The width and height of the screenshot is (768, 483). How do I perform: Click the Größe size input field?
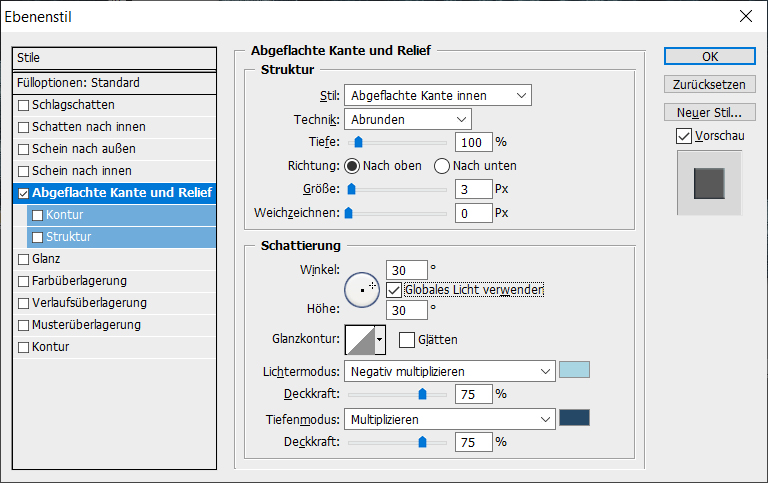pyautogui.click(x=473, y=188)
